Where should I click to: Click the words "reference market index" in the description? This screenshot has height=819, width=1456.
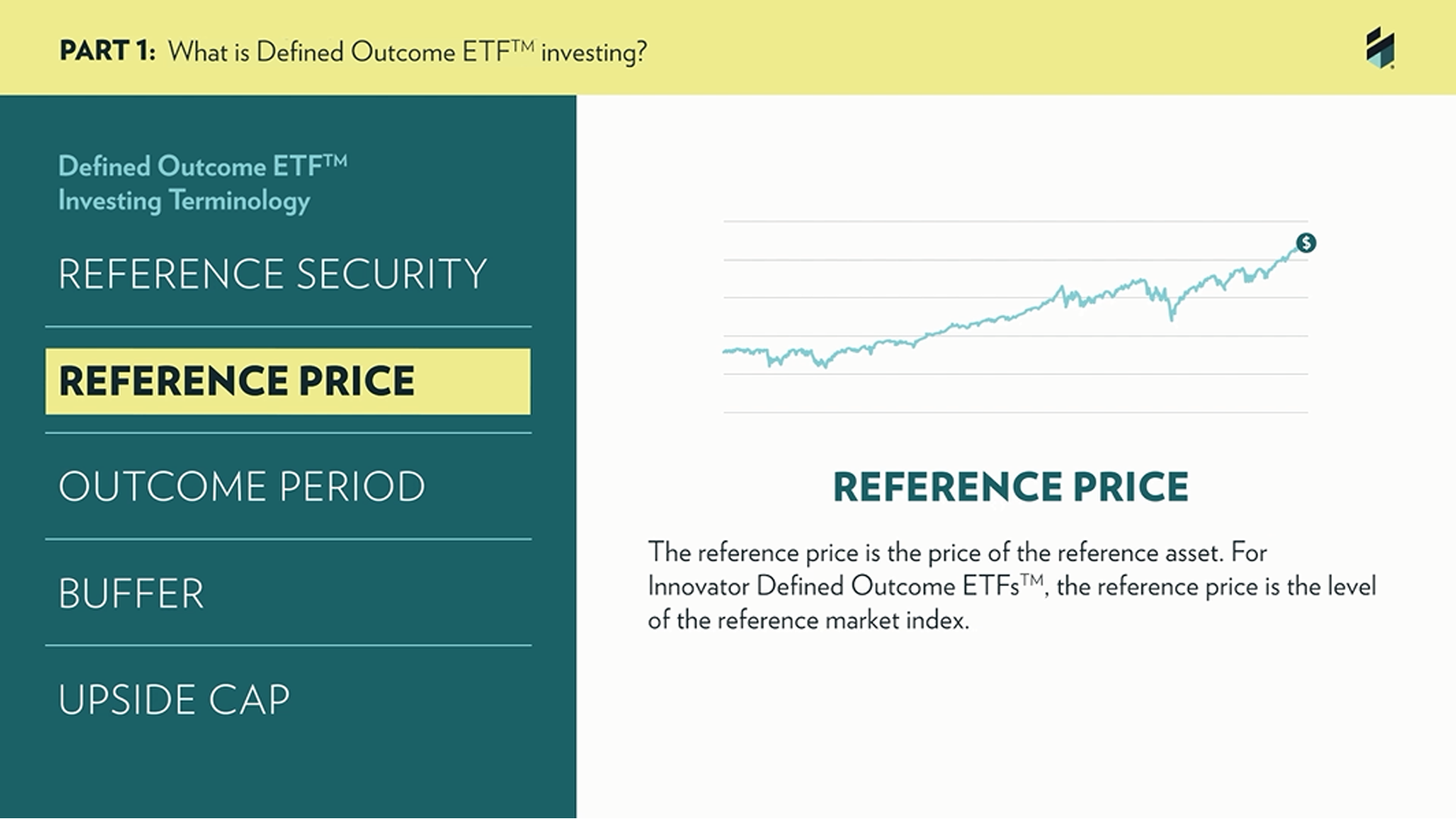pos(842,620)
